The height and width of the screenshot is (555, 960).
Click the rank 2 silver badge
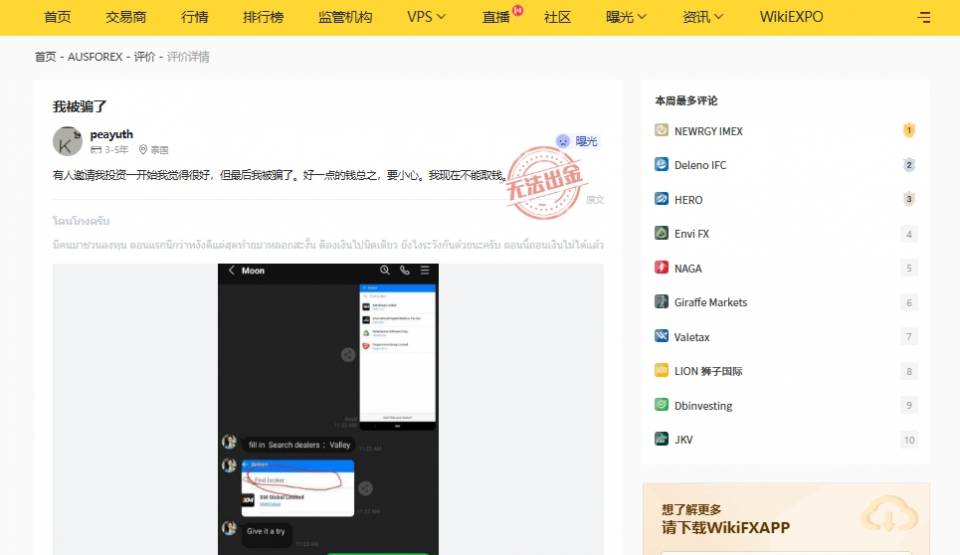point(909,164)
